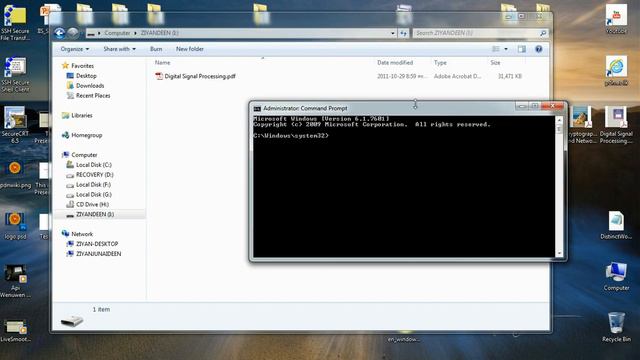Open ZIYANJUNAIDEEN network computer
Image resolution: width=640 pixels, height=360 pixels.
(98, 254)
